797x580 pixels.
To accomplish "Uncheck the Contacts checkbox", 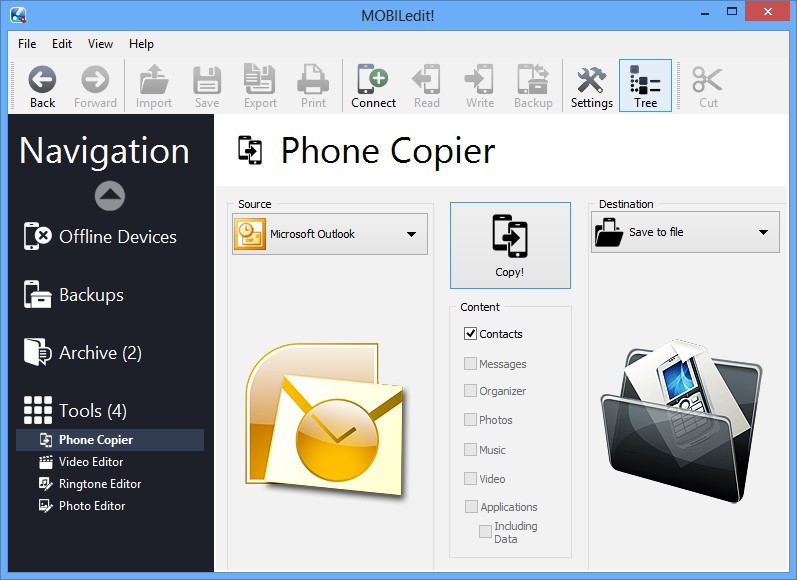I will (x=471, y=334).
